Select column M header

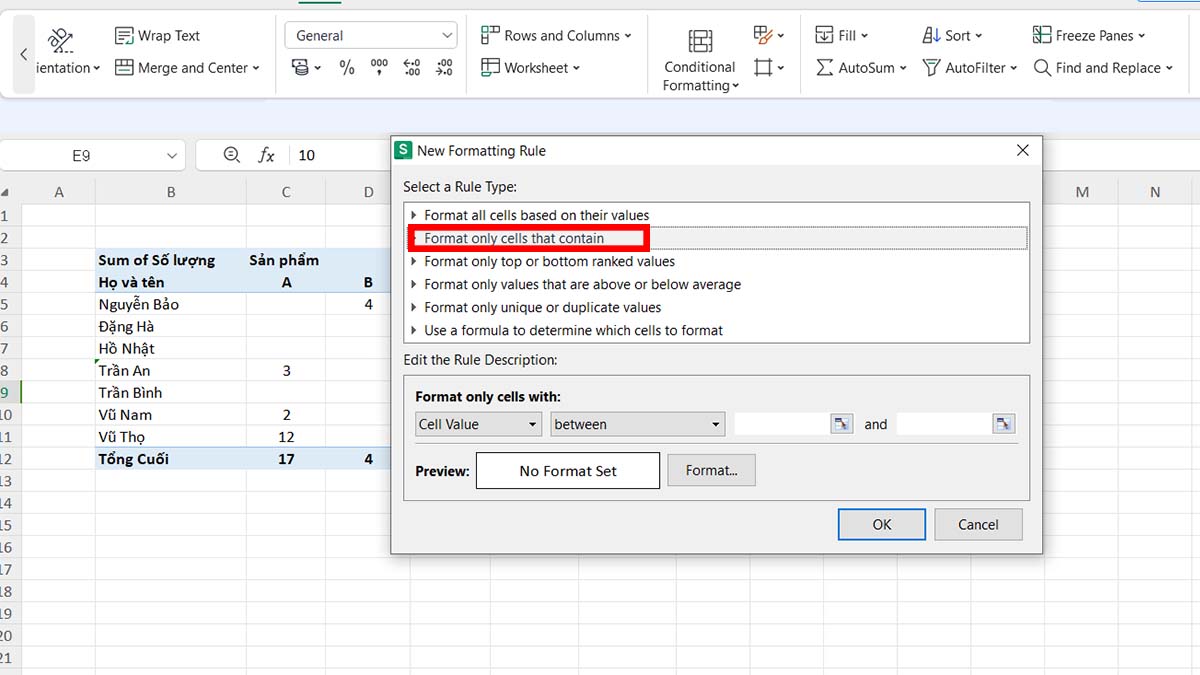point(1082,192)
